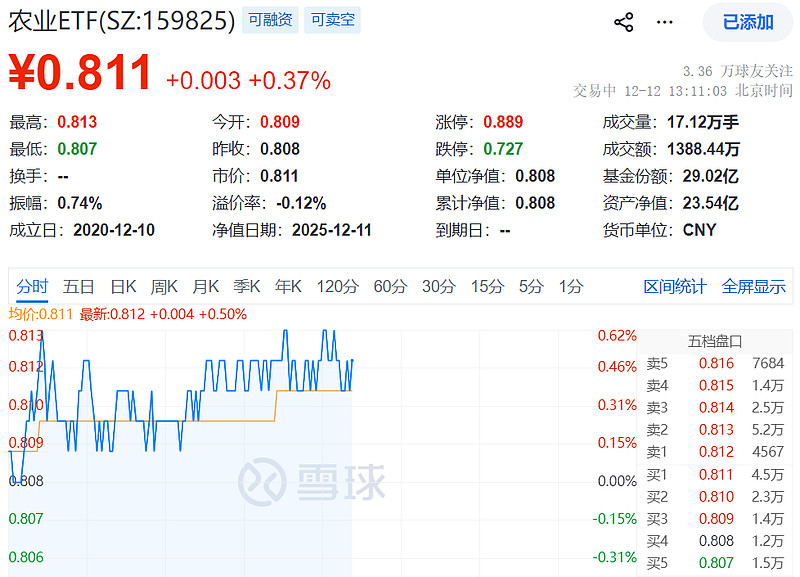The width and height of the screenshot is (800, 577).
Task: Click the +0.37% percent change
Action: (290, 81)
